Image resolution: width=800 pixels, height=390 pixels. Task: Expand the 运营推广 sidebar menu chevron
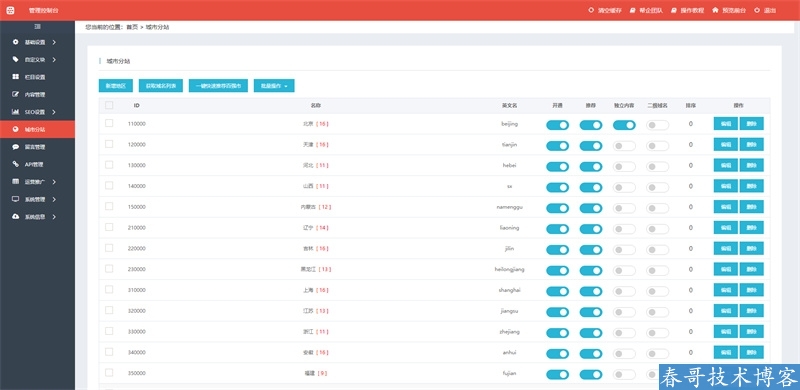pos(54,182)
